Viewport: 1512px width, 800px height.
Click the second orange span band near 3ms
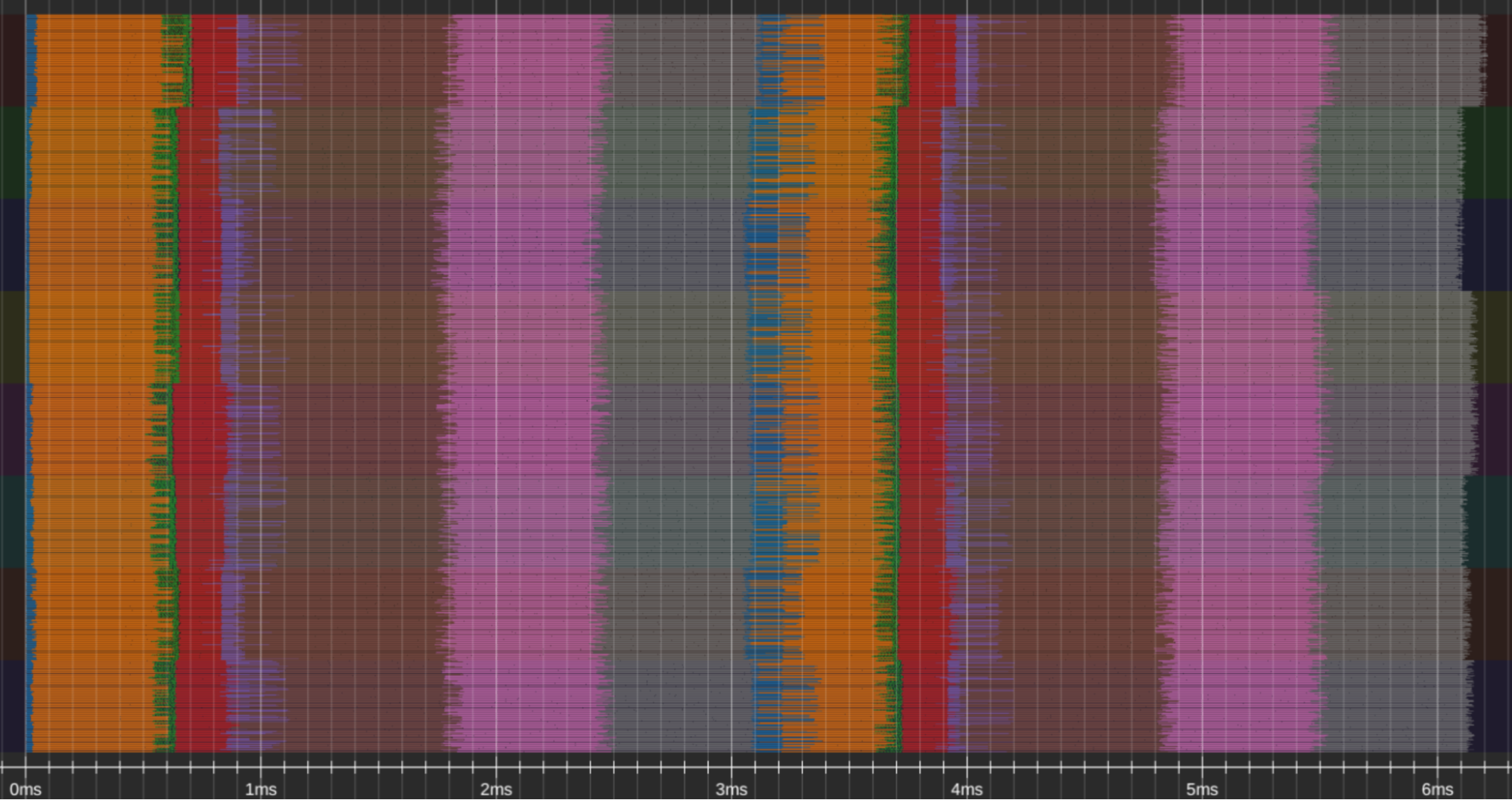tap(847, 378)
